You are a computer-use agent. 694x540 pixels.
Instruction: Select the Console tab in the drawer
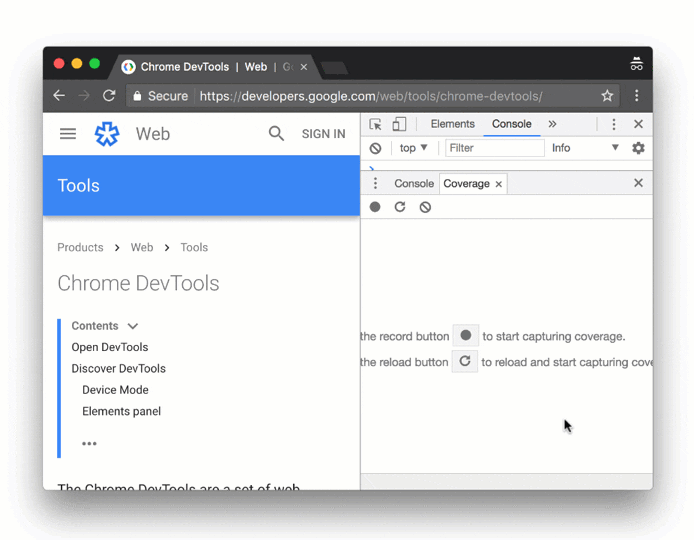[x=413, y=184]
